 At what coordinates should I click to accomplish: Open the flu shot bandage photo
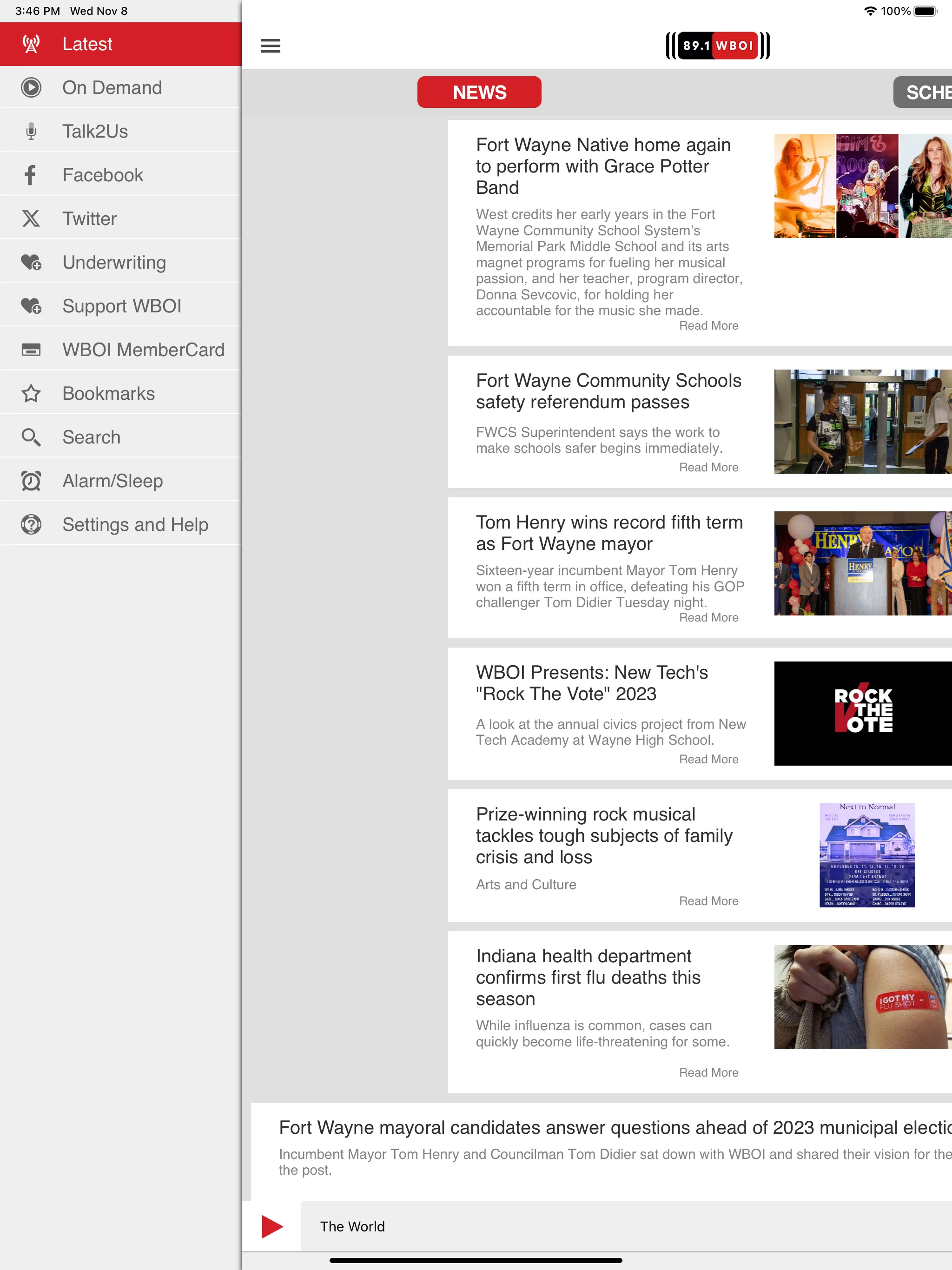click(863, 997)
